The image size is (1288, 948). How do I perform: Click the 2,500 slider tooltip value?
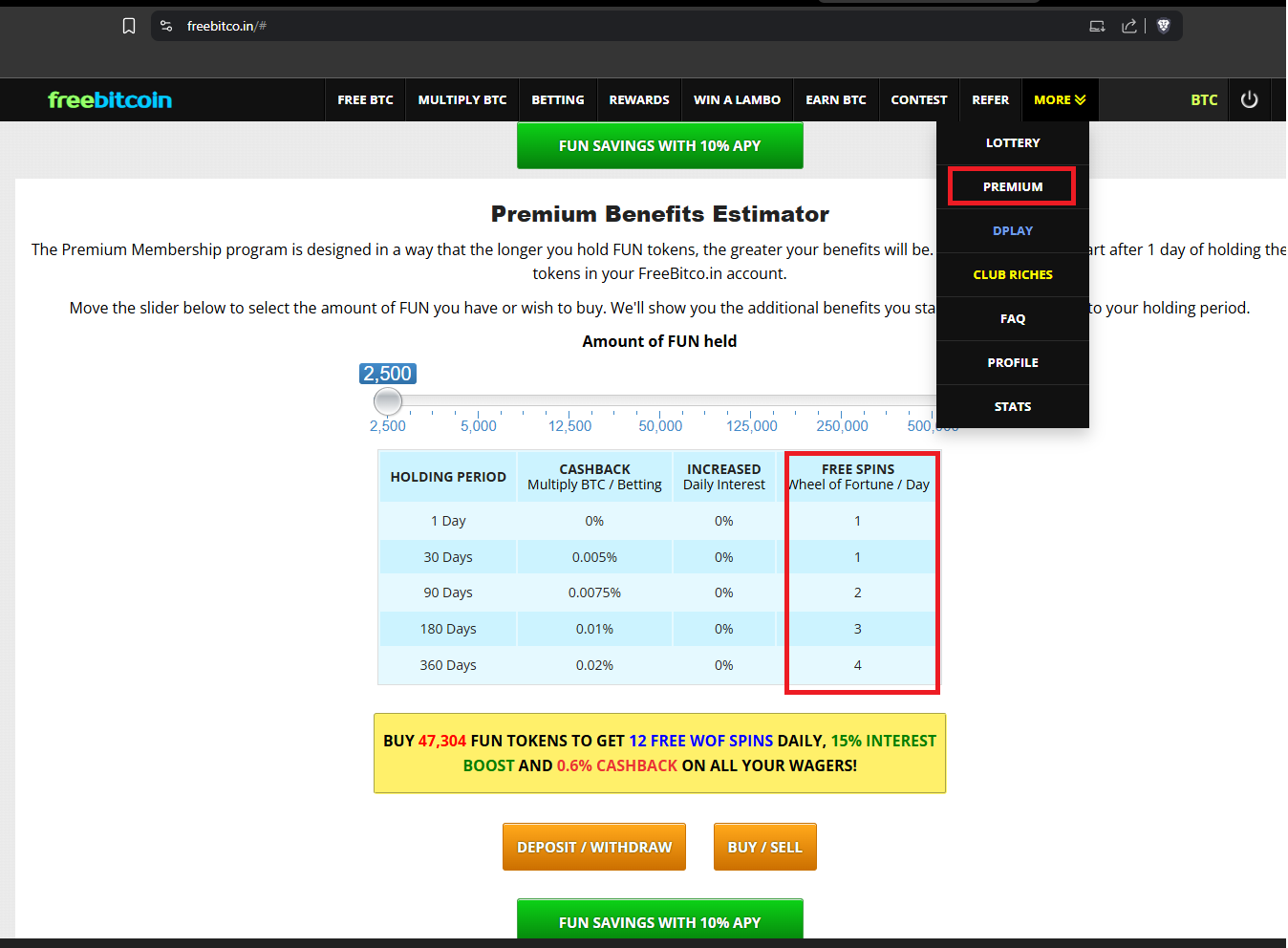[388, 374]
